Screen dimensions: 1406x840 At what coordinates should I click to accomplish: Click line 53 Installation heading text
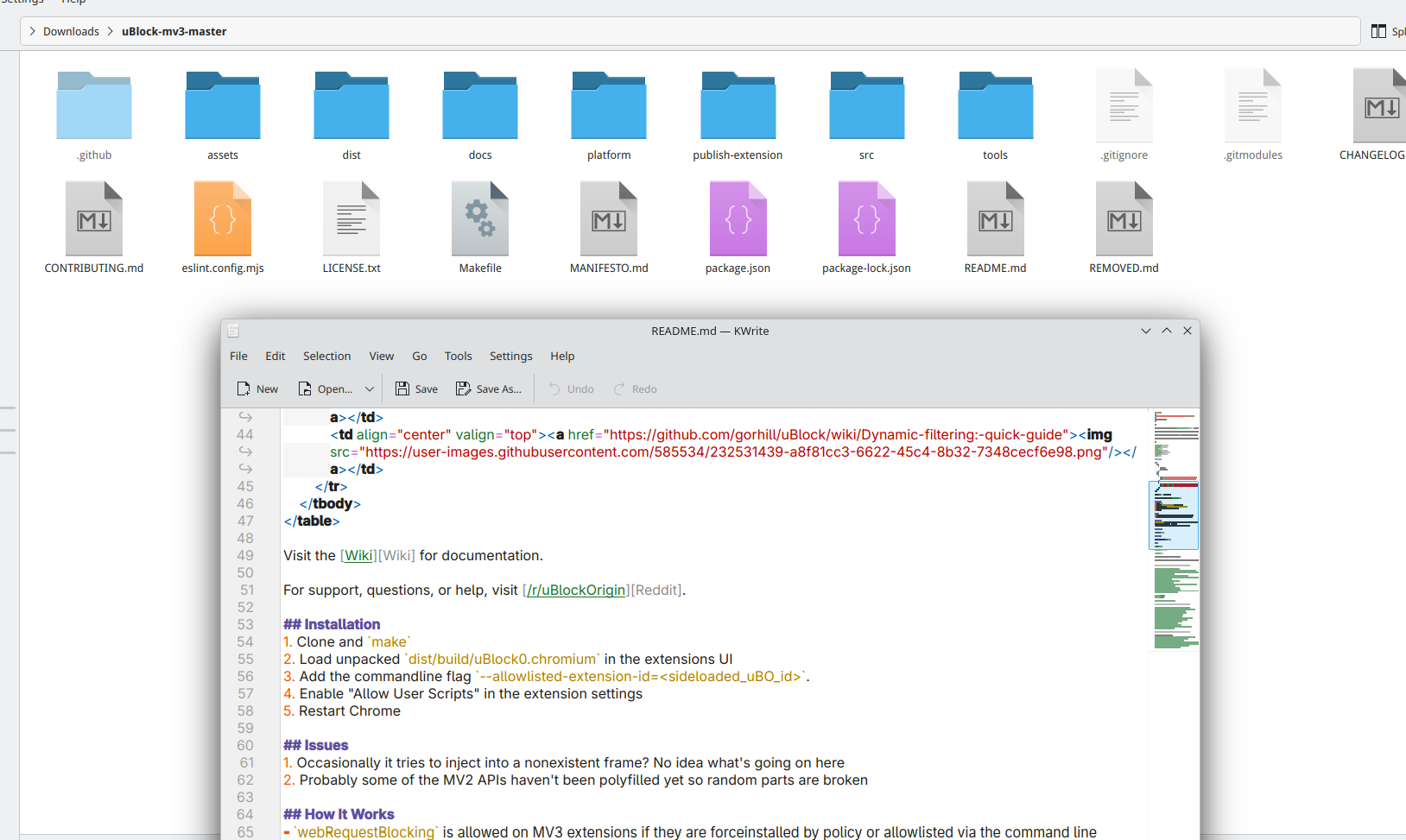pyautogui.click(x=341, y=624)
